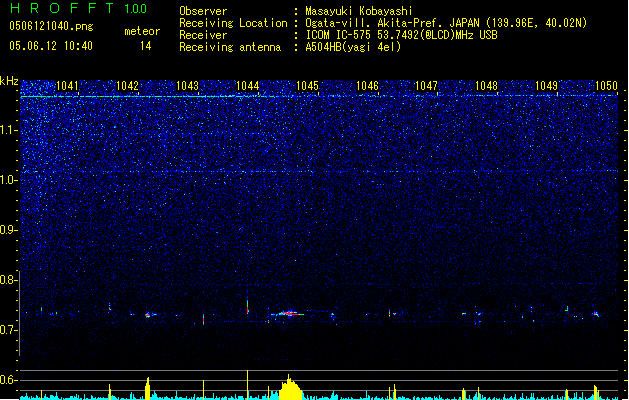Select the file name 0506121040.png
Screen dimensions: 629x400
[x=51, y=26]
